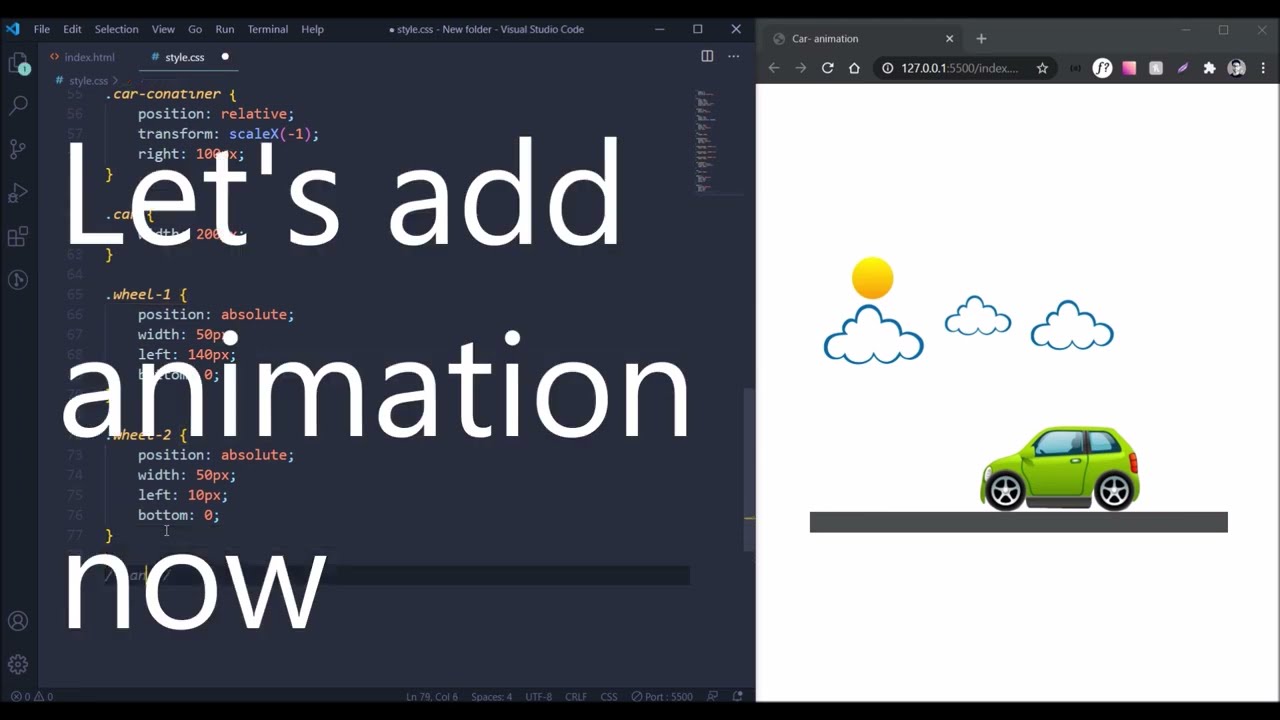Bookmark this page with the star
Viewport: 1280px width, 720px height.
coord(1042,68)
